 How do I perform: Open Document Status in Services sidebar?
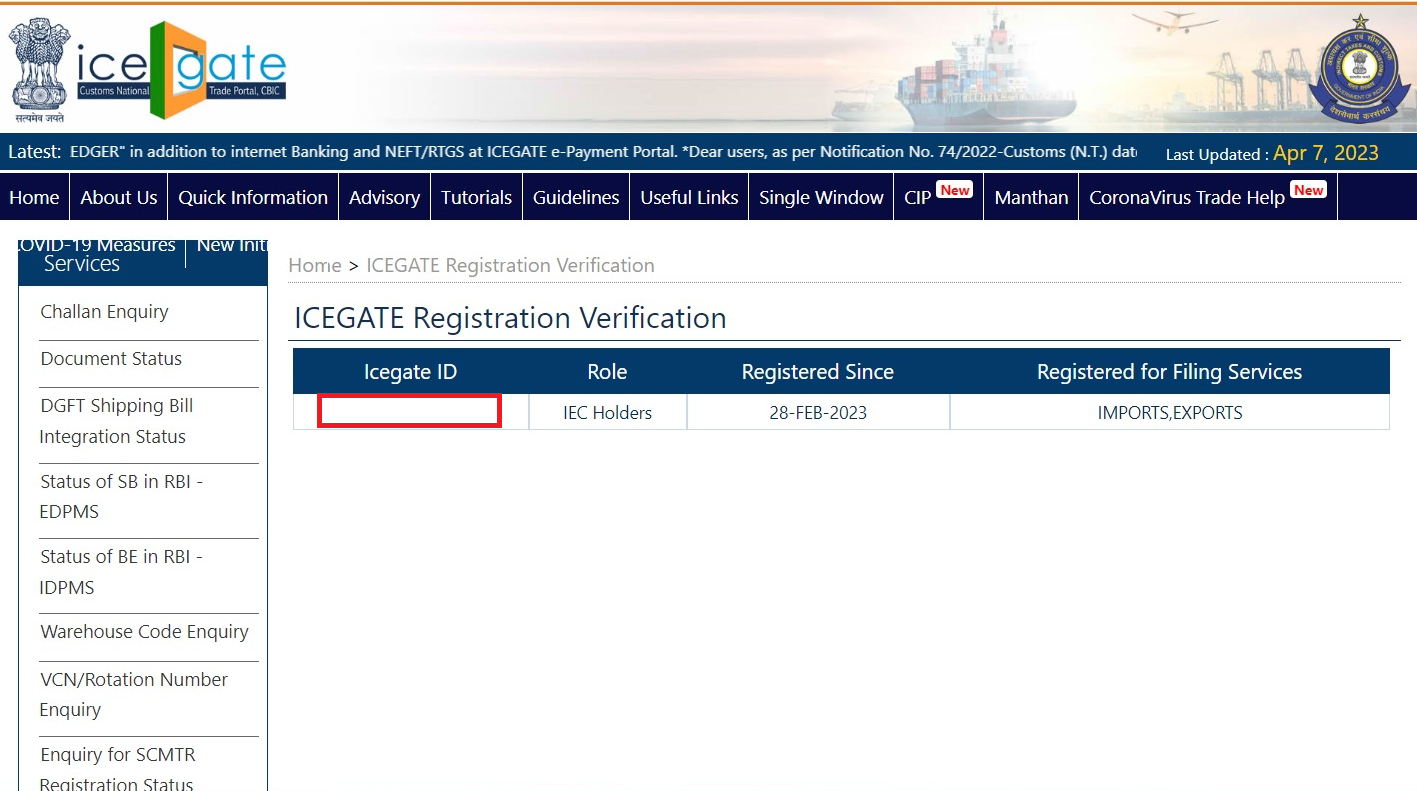click(x=111, y=359)
